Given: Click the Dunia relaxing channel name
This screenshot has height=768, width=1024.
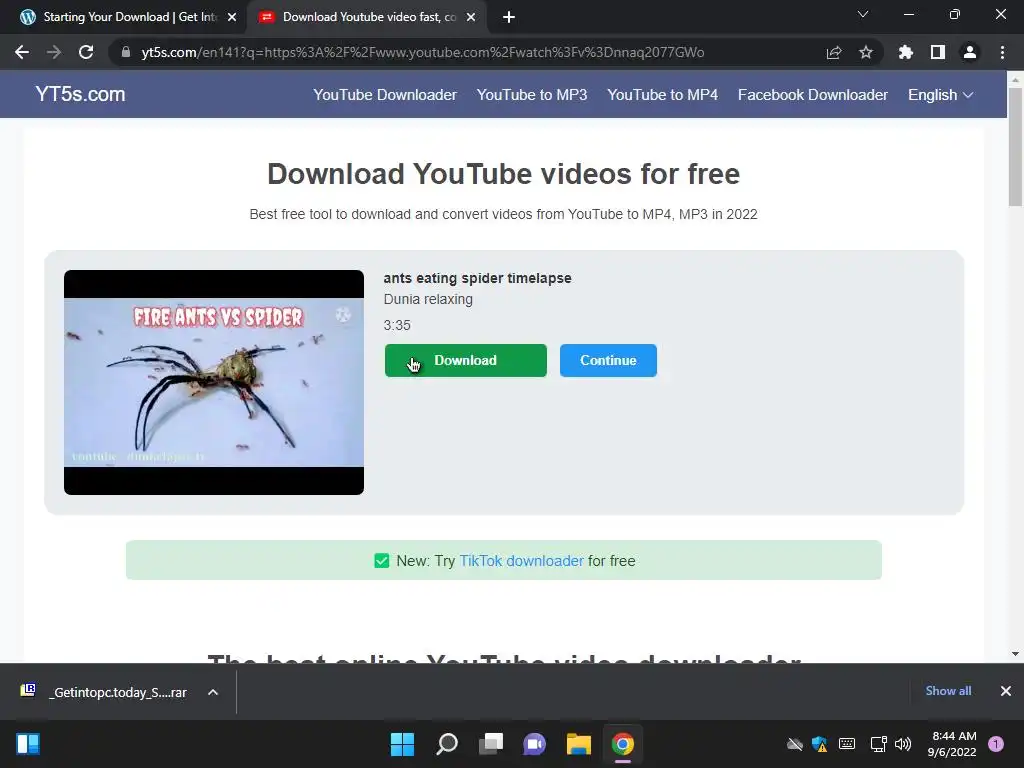Looking at the screenshot, I should click(x=428, y=299).
